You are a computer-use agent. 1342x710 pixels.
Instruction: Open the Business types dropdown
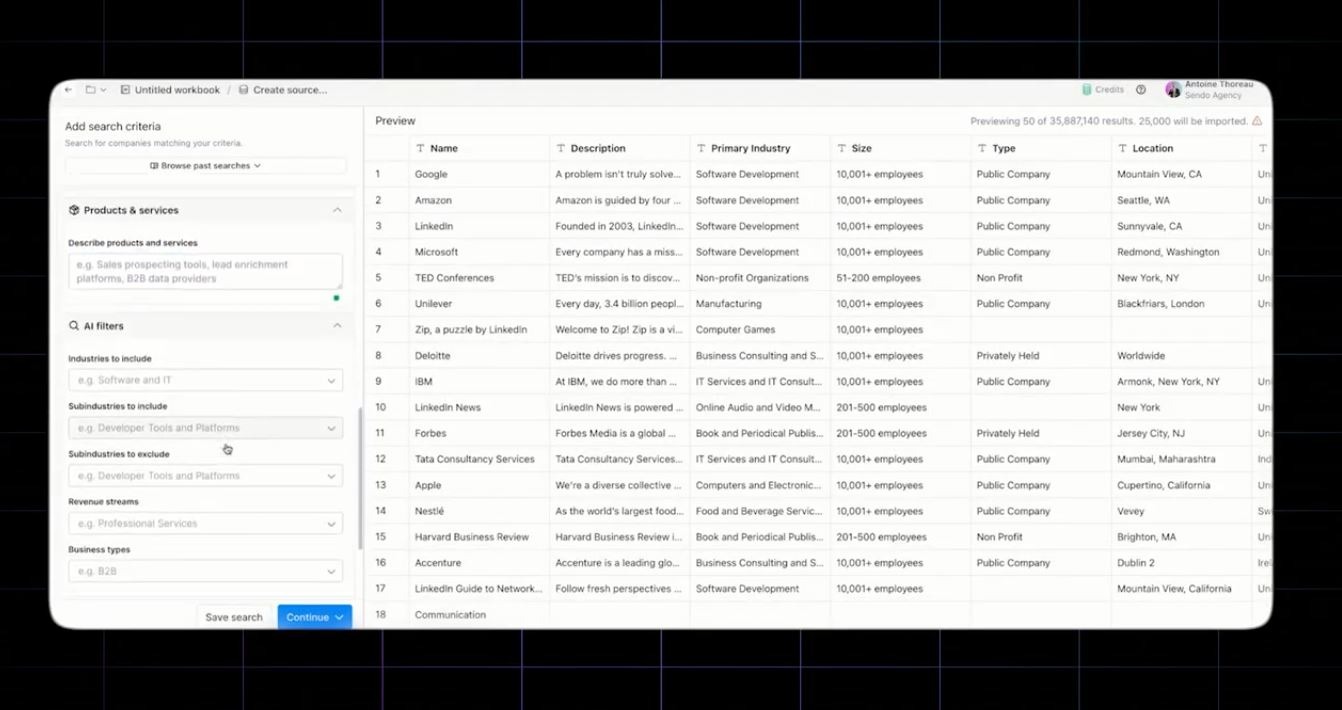(x=205, y=572)
